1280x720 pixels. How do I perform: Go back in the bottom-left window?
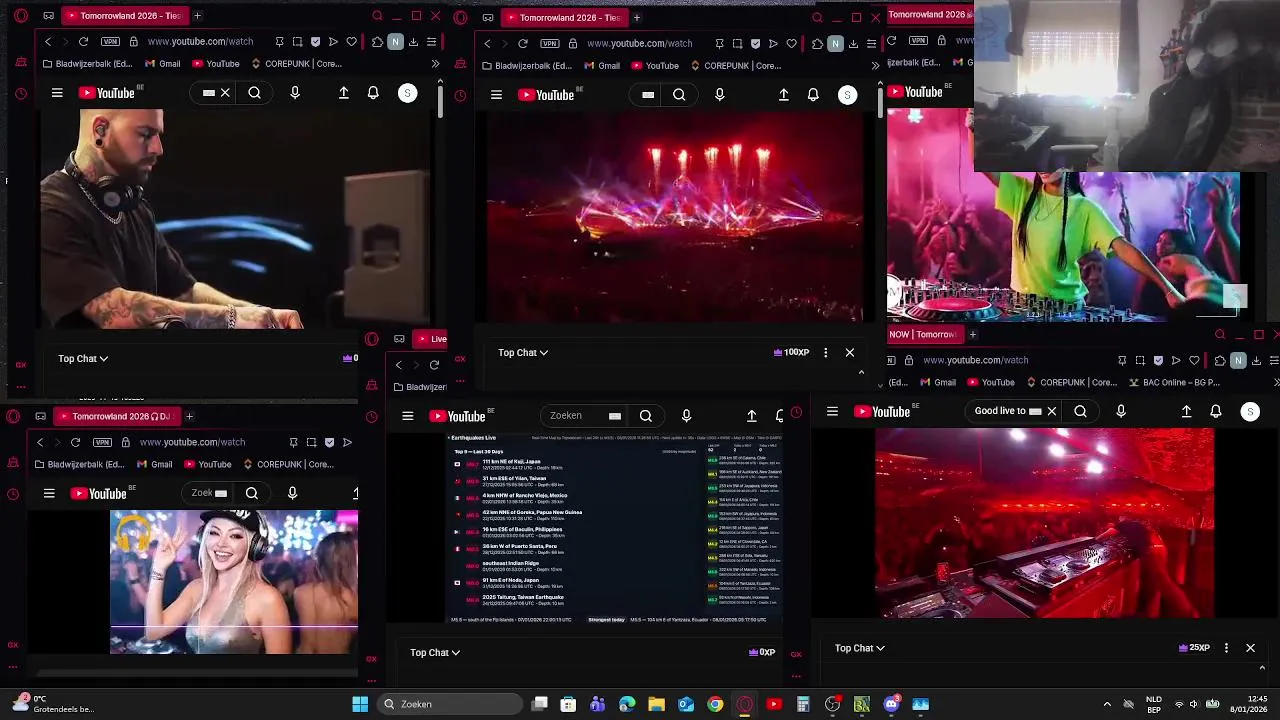click(x=40, y=442)
